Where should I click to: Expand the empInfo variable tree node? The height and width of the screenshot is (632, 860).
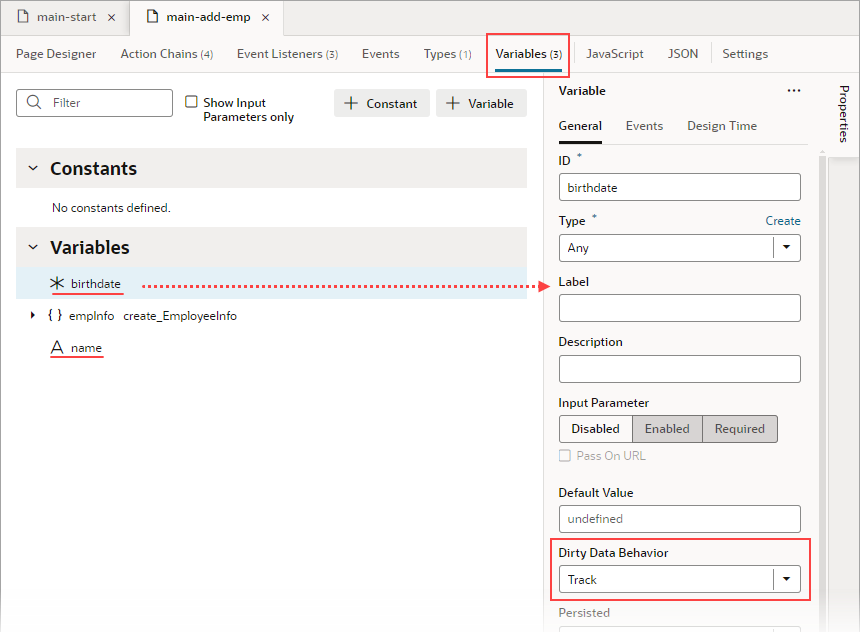point(32,314)
